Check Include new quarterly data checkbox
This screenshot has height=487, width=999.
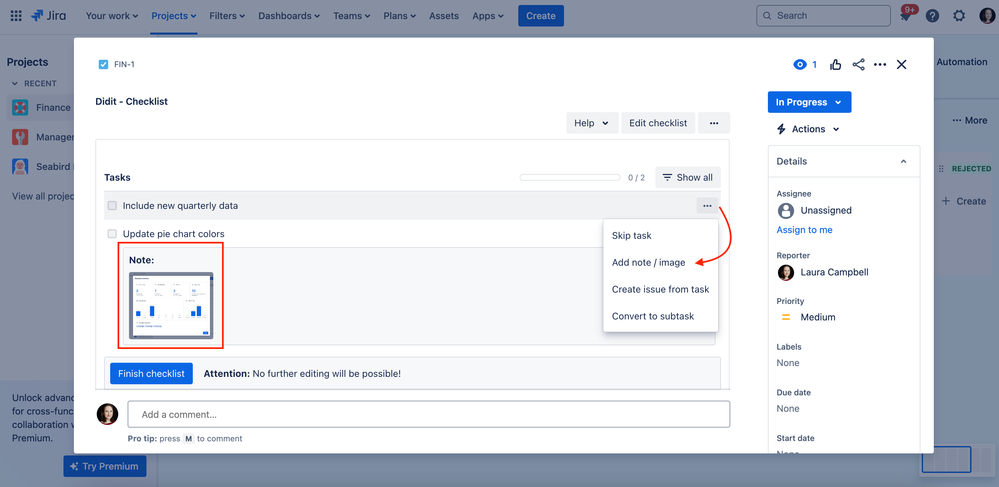click(x=112, y=206)
